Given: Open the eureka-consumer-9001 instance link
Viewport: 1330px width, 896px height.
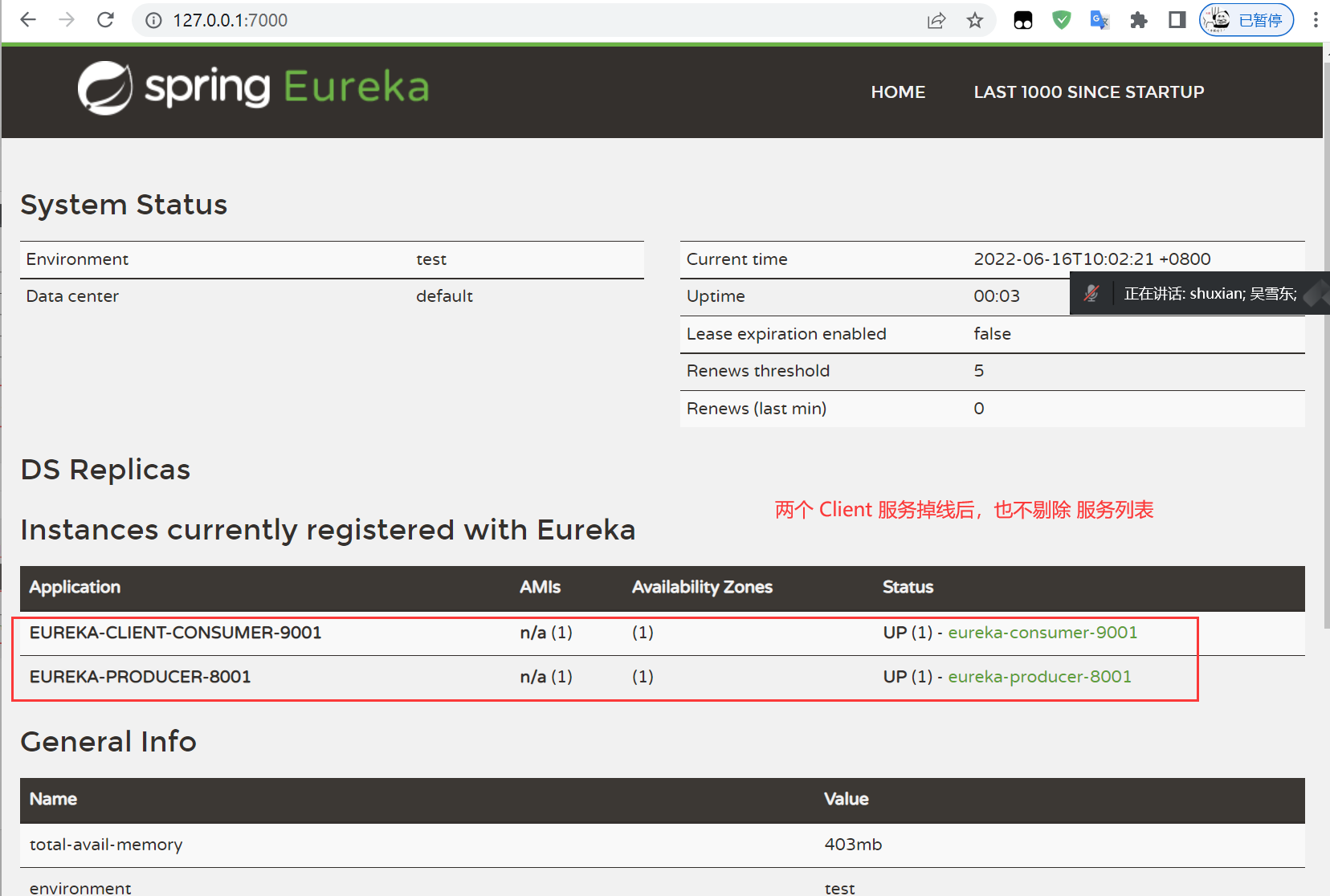Looking at the screenshot, I should (1042, 633).
